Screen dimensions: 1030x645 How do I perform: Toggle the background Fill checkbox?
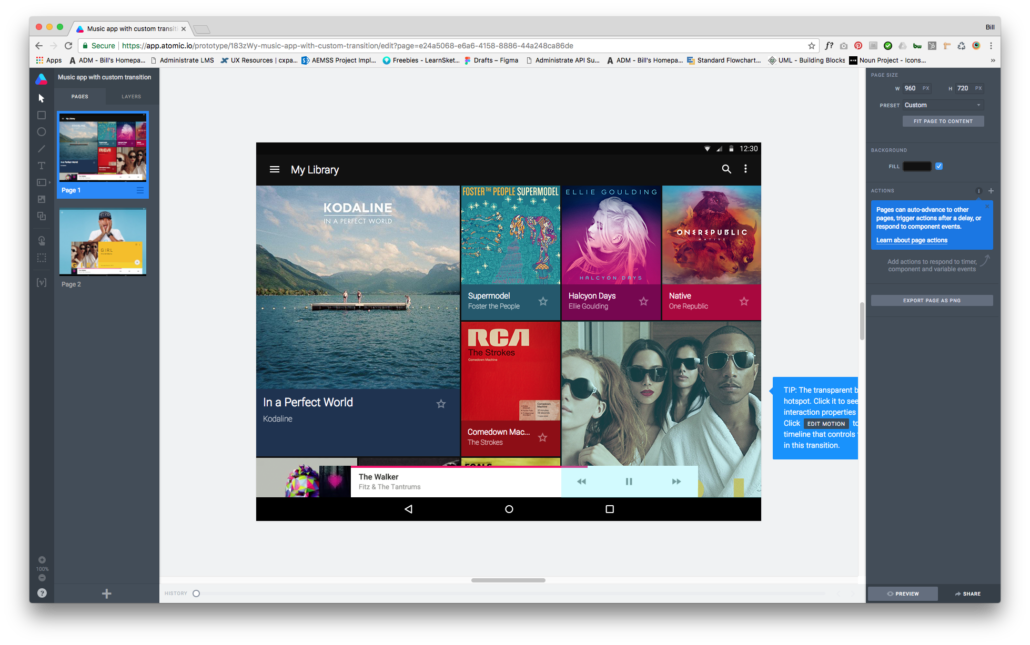click(939, 166)
